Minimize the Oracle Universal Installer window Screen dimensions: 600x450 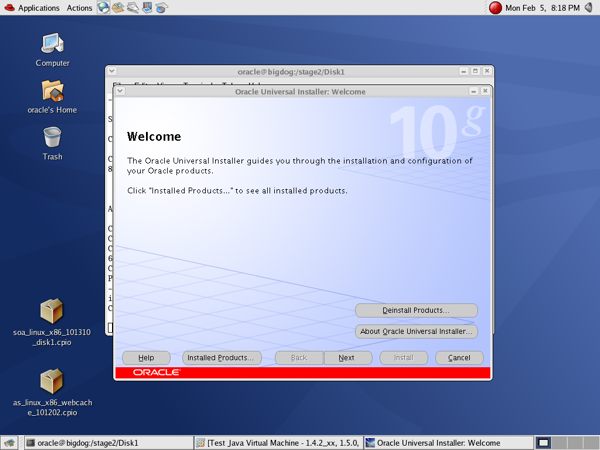pyautogui.click(x=474, y=91)
